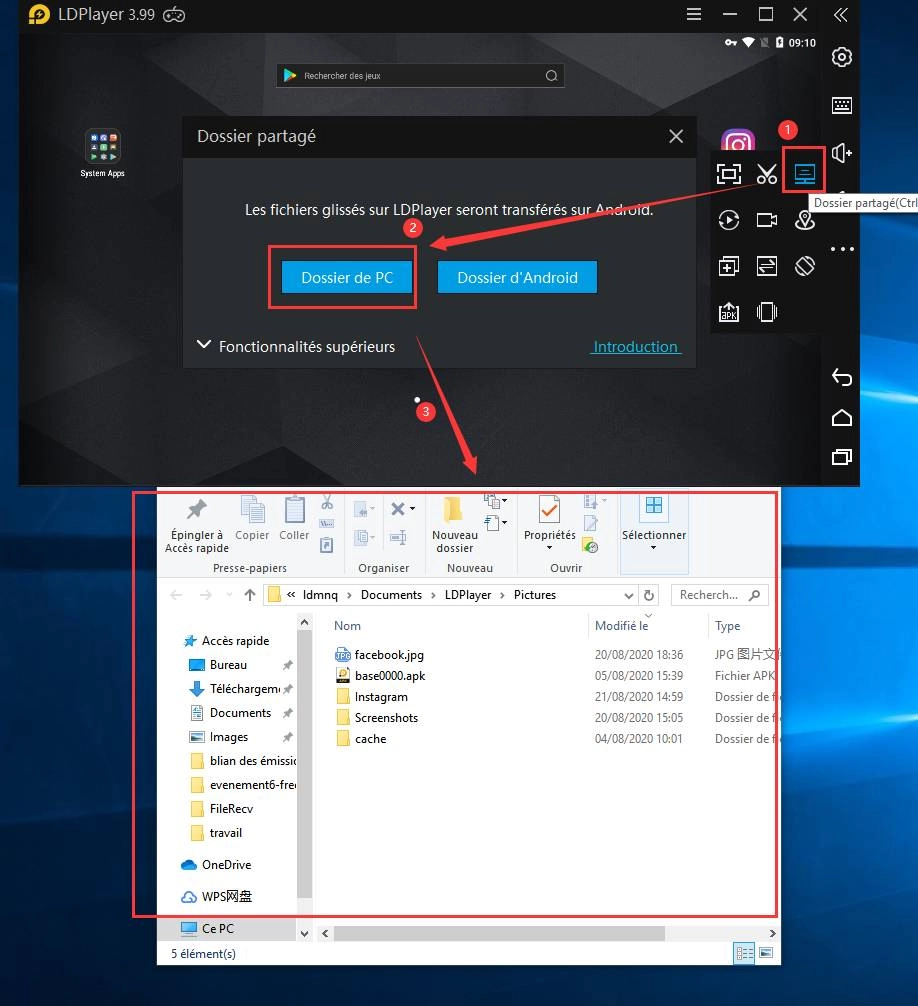Click the search magnifier in game search bar
918x1006 pixels.
point(551,76)
